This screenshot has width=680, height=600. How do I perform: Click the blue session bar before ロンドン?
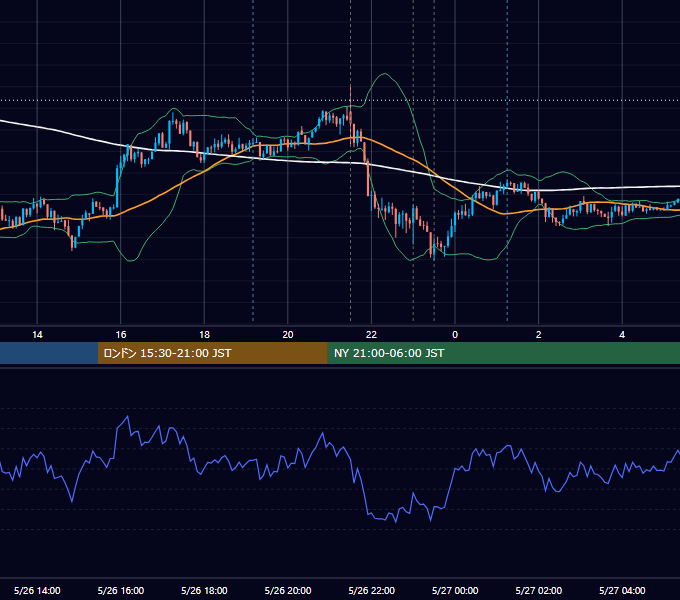(49, 353)
